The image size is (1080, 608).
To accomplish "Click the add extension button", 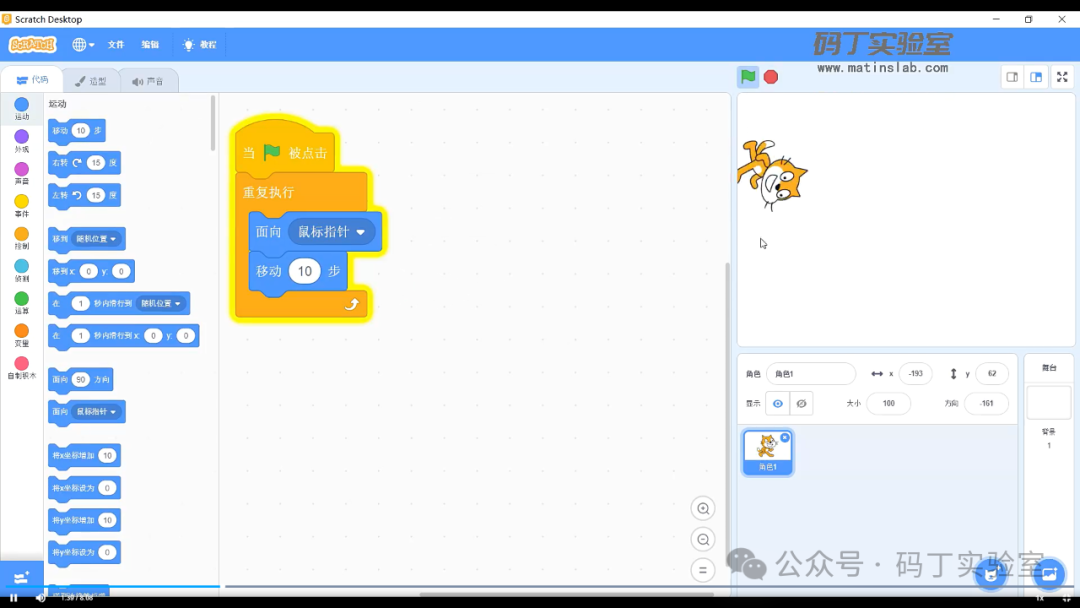I will (21, 577).
